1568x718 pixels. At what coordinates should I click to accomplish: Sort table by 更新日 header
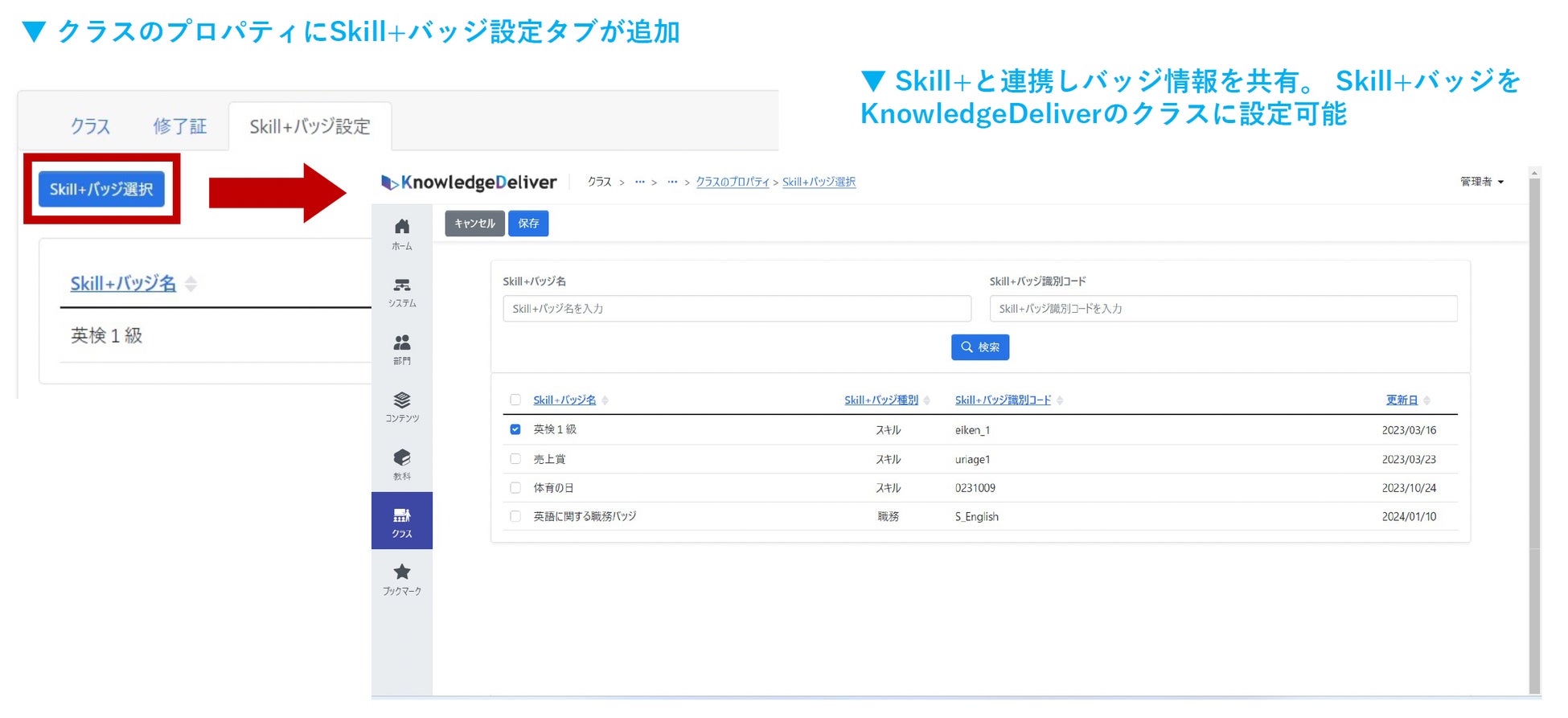1402,400
